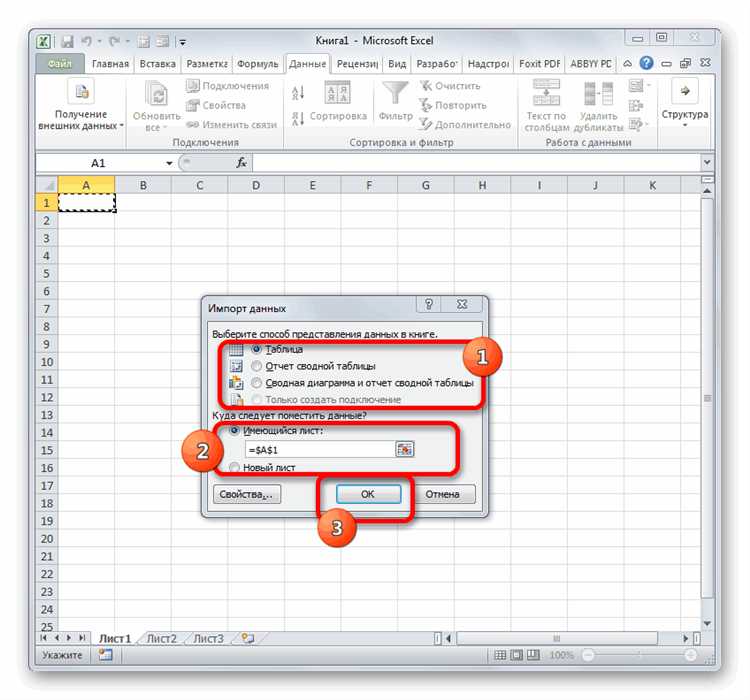The height and width of the screenshot is (700, 750).
Task: Click the Redo icon in quick access toolbar
Action: coord(114,42)
